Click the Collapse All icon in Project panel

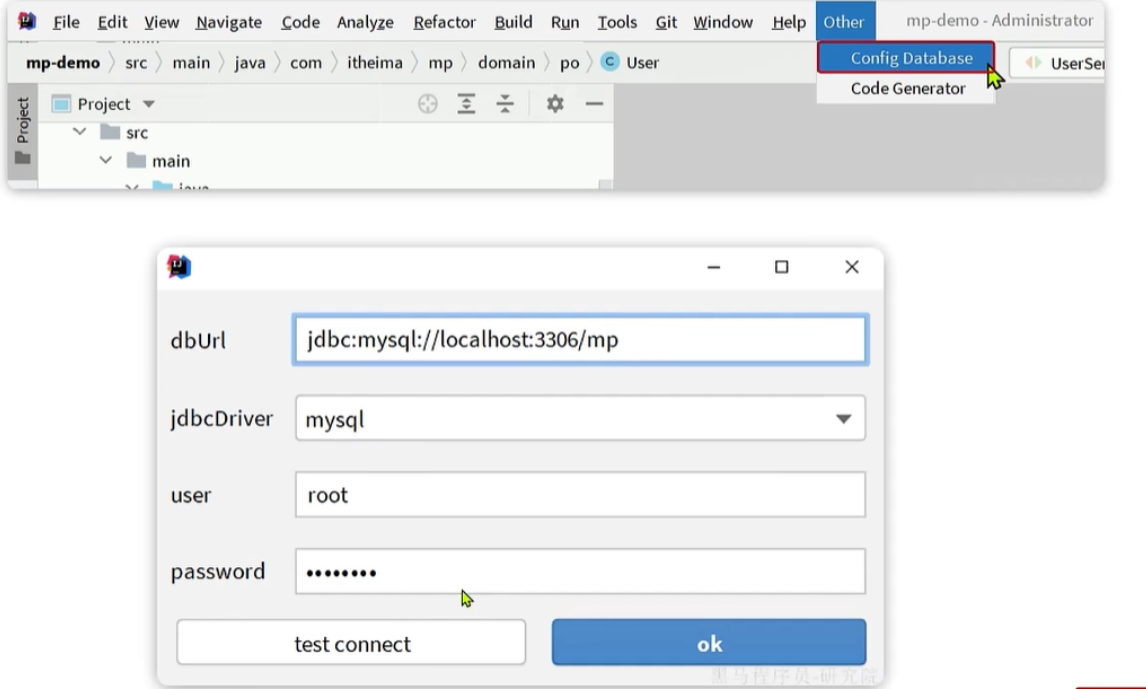505,104
